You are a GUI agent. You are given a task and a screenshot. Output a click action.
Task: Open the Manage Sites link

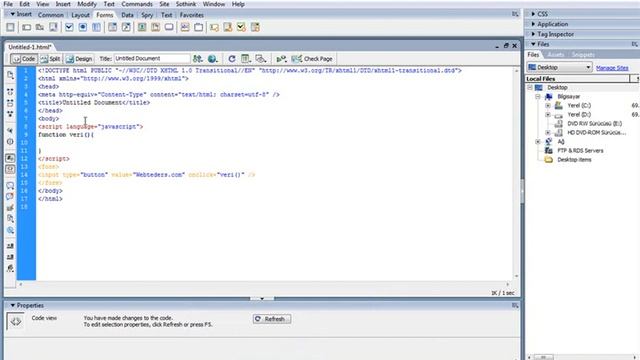pos(612,68)
